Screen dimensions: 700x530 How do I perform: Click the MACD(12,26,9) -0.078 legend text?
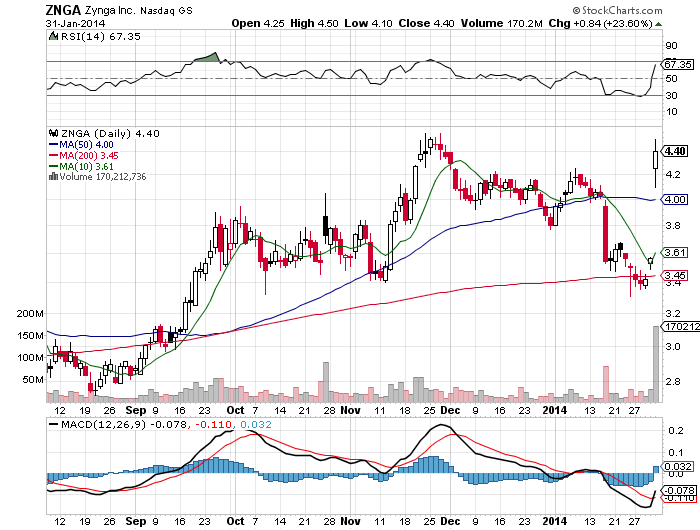(x=124, y=425)
